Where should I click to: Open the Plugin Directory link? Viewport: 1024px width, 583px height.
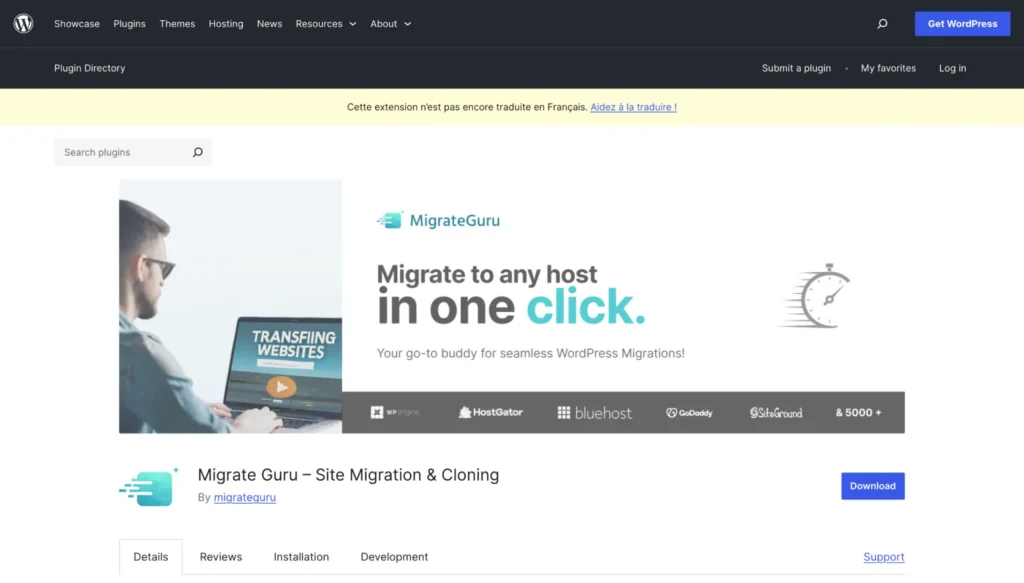(89, 68)
